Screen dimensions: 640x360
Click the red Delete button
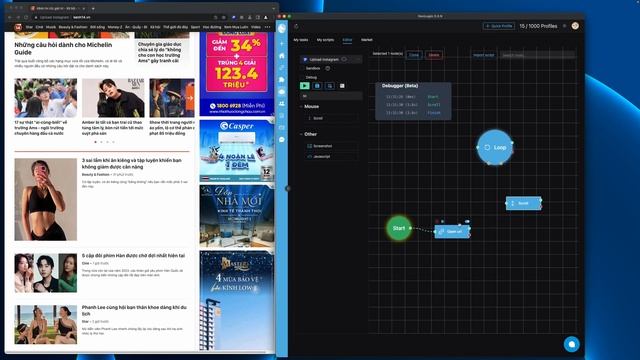pyautogui.click(x=433, y=55)
